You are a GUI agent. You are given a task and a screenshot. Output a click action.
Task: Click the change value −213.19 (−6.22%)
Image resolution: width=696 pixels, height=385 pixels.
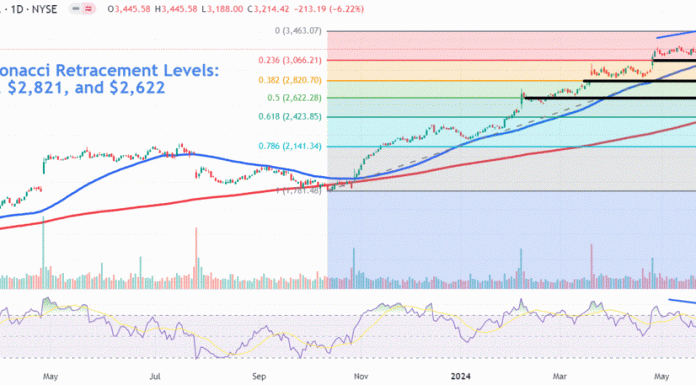pyautogui.click(x=328, y=9)
